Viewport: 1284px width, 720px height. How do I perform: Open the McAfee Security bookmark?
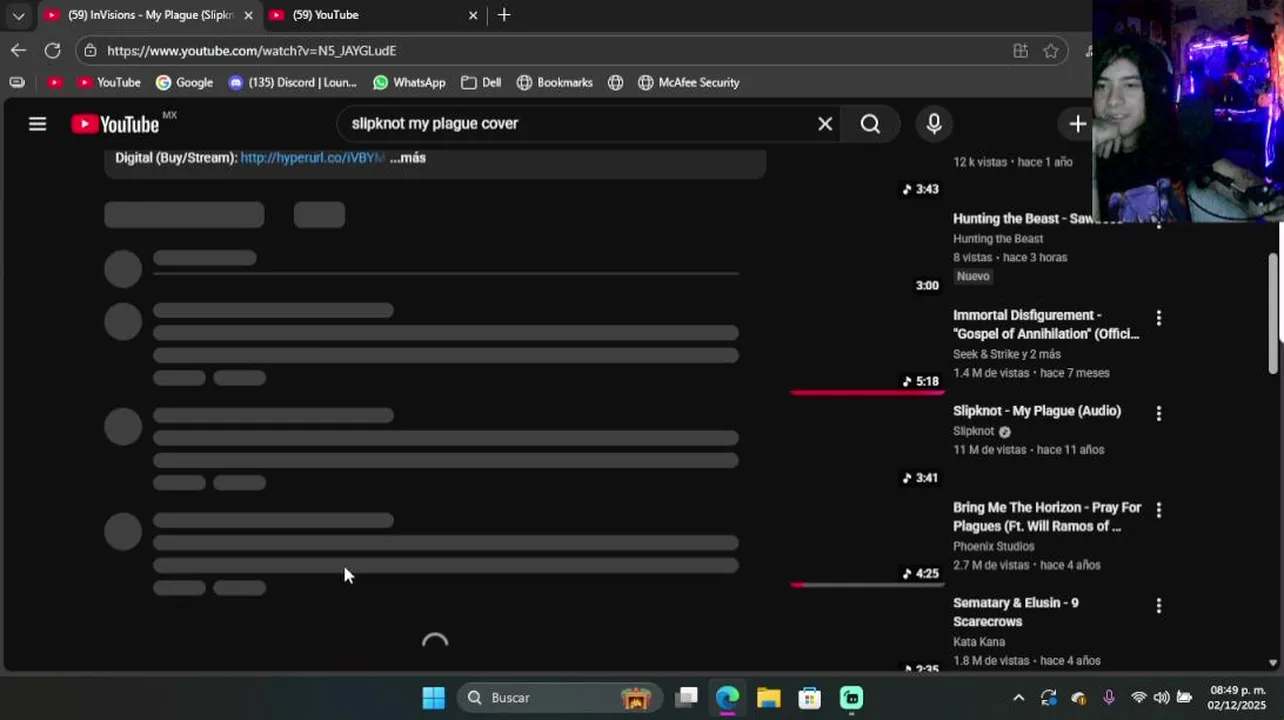(689, 82)
